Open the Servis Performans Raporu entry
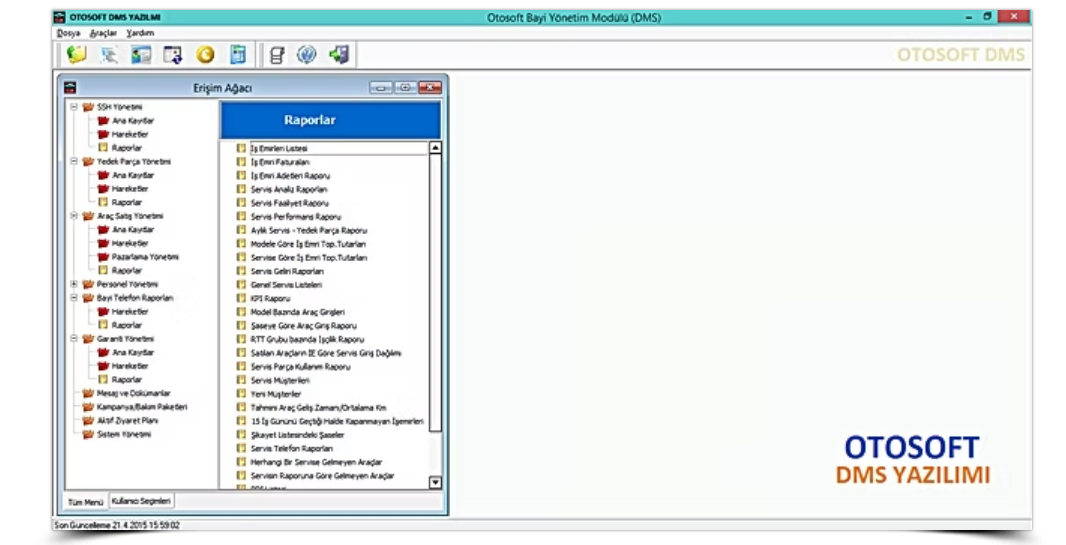This screenshot has height=545, width=1066. [x=295, y=216]
